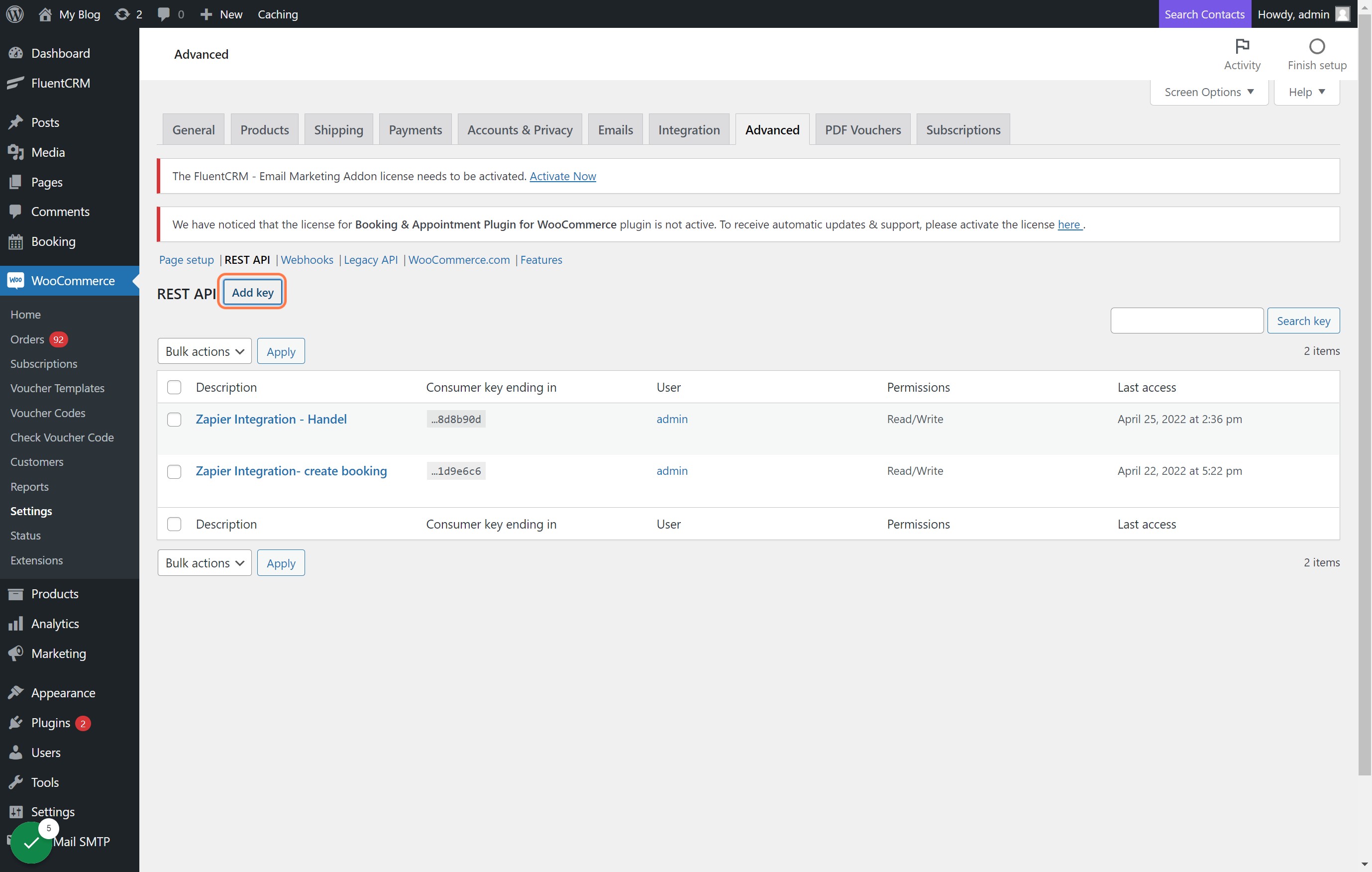Click the plus New icon in admin bar
Screen dimensions: 1372x872
(206, 14)
